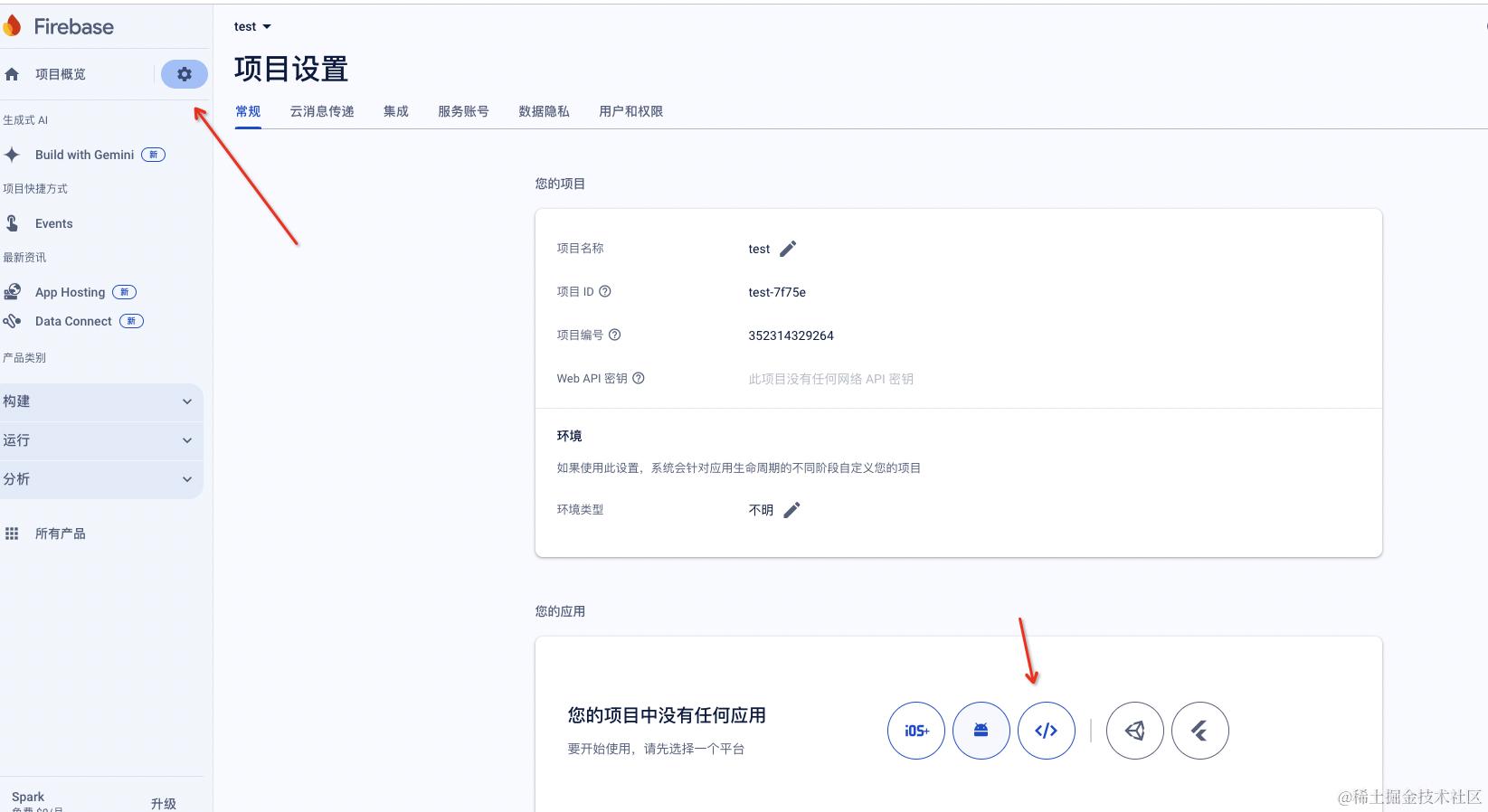Click the Spark plan label
This screenshot has width=1488, height=812.
coord(28,797)
